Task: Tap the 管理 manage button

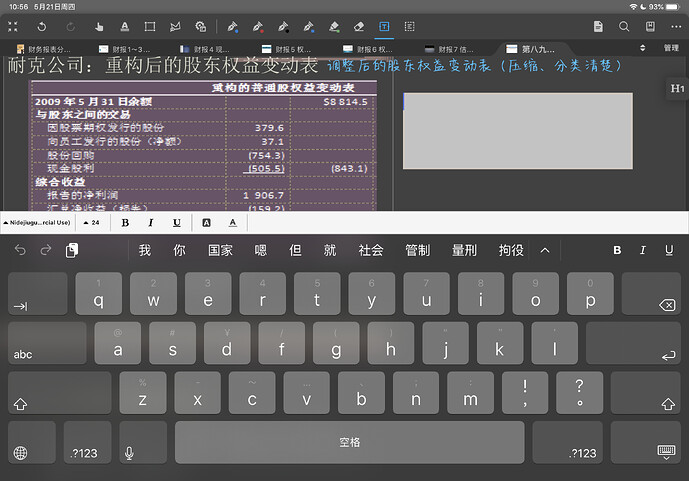Action: click(671, 48)
